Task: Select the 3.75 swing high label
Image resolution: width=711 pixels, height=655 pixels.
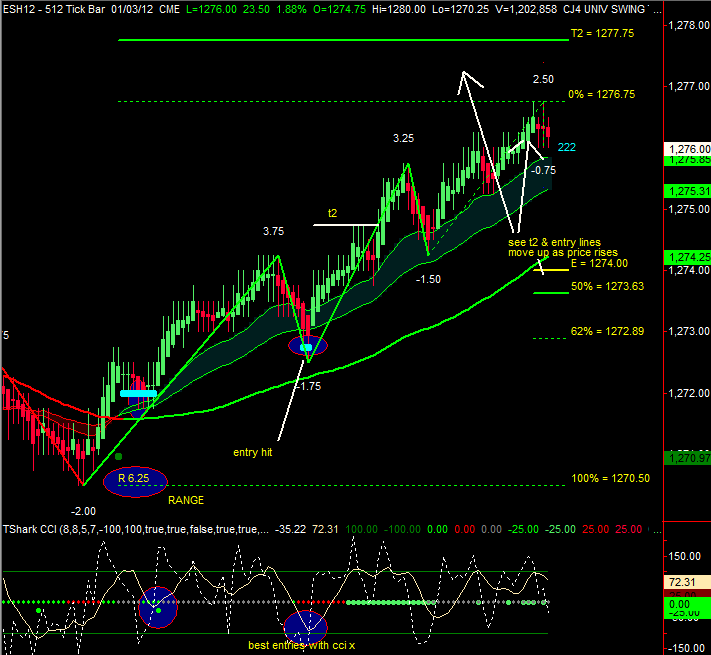Action: coord(274,231)
